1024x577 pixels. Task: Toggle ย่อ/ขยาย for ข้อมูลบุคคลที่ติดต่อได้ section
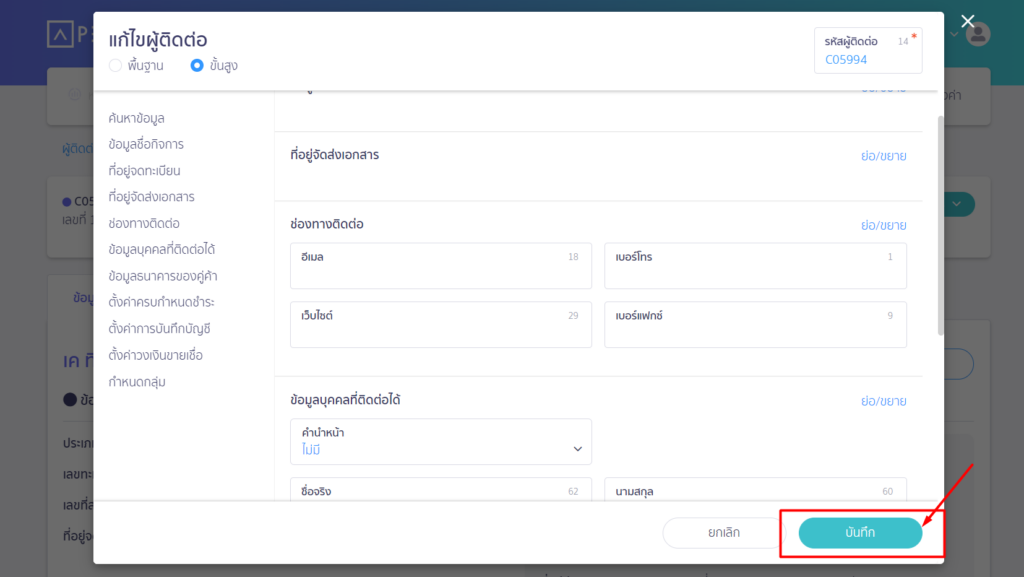883,401
